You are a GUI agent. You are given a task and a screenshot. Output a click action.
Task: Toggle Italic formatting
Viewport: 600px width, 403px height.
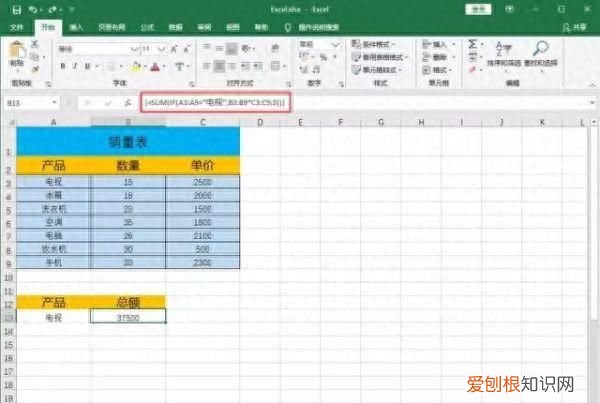[x=75, y=66]
